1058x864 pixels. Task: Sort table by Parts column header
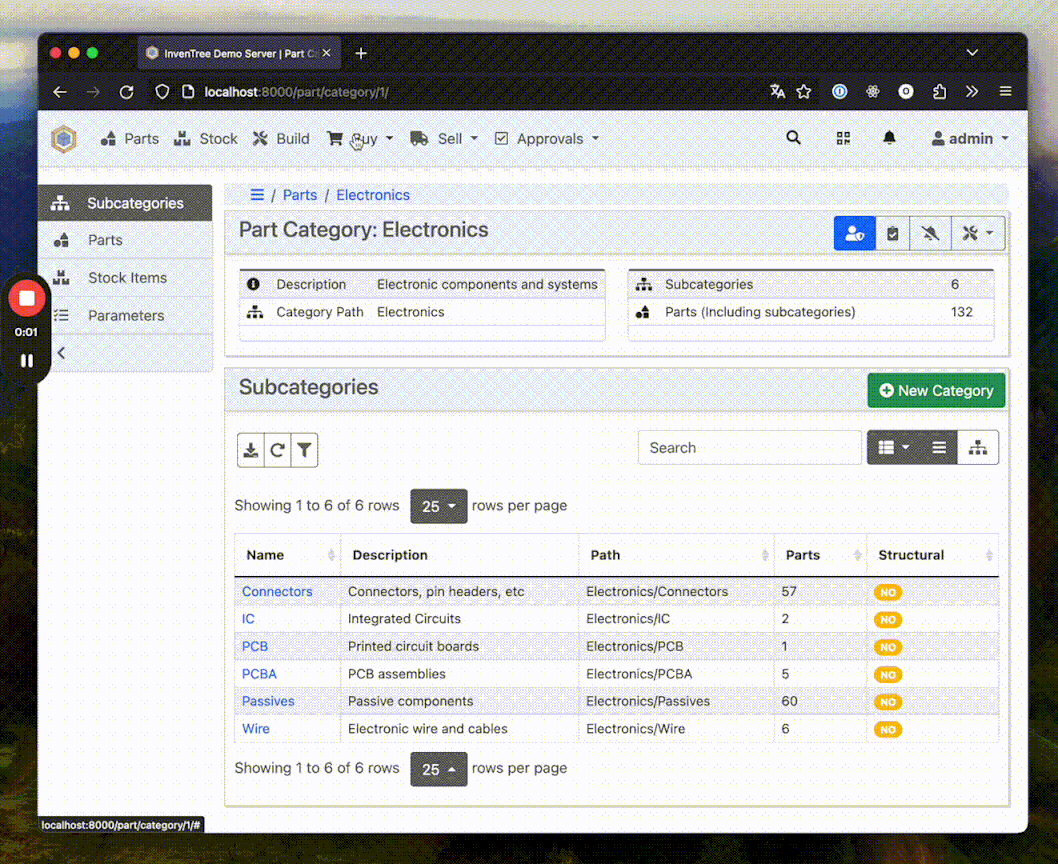[803, 555]
